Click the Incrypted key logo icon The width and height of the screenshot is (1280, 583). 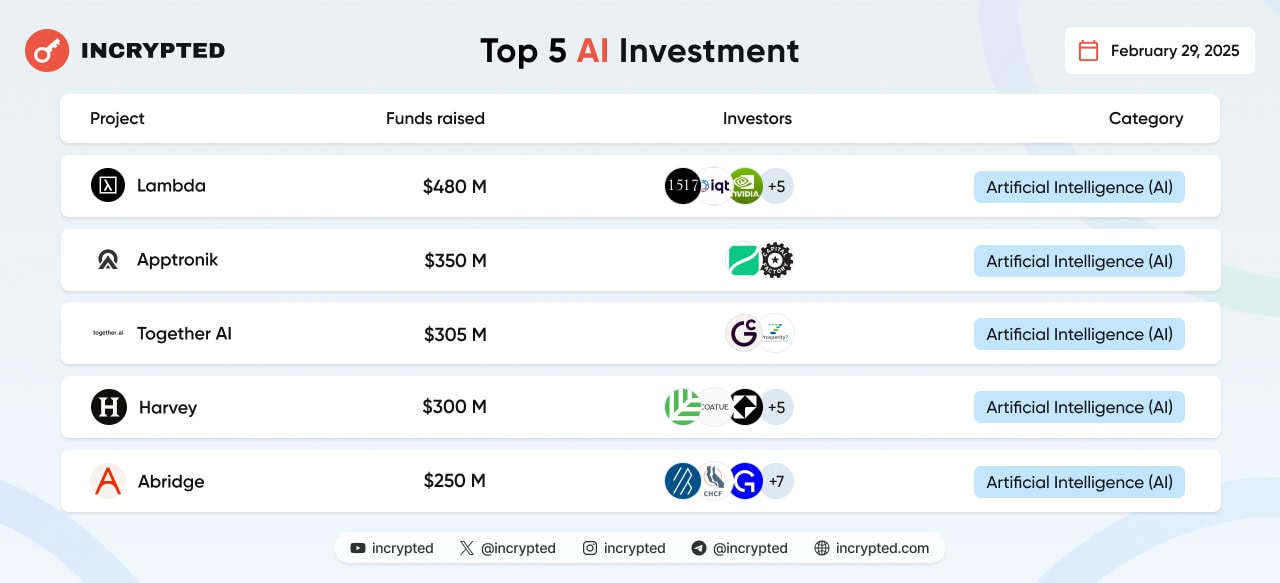pyautogui.click(x=47, y=50)
